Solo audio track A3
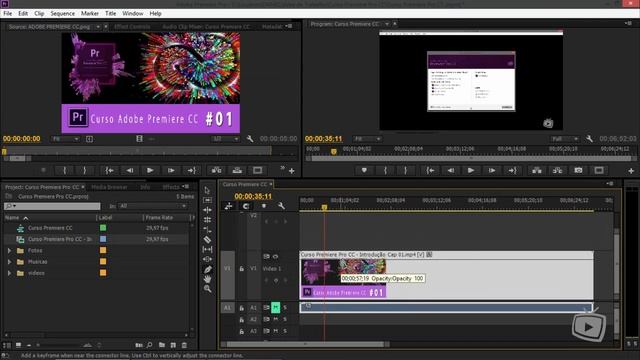This screenshot has height=360, width=640. coord(285,331)
